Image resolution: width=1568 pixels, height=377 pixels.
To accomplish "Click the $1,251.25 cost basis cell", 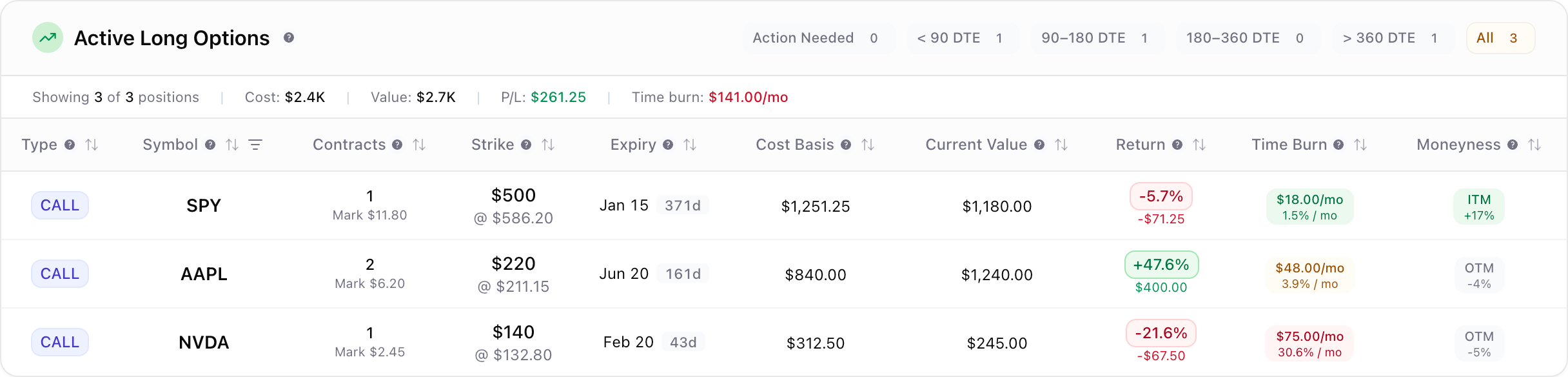I will click(816, 207).
